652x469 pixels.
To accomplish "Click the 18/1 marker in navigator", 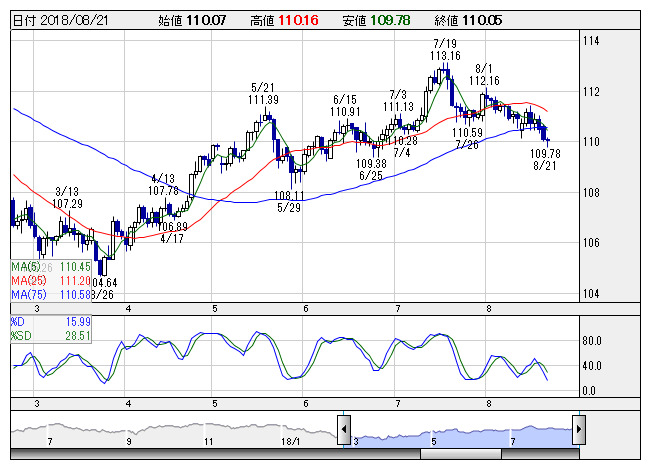I will (x=290, y=441).
